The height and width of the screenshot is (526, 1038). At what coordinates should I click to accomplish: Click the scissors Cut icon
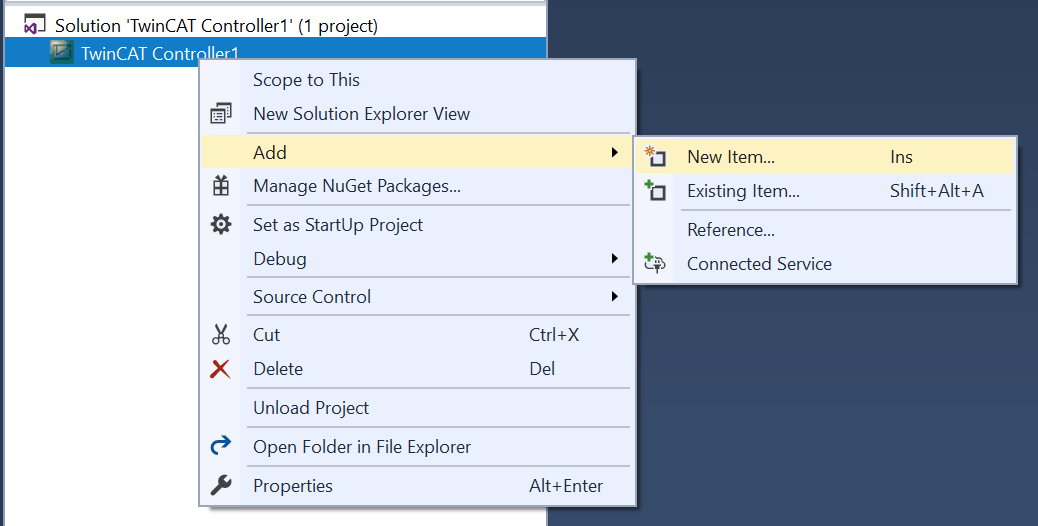221,335
